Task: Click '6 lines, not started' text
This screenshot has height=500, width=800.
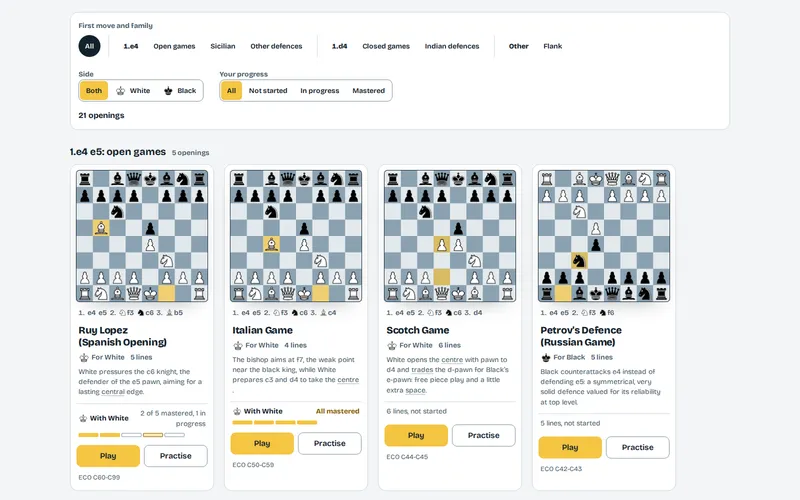Action: [416, 411]
